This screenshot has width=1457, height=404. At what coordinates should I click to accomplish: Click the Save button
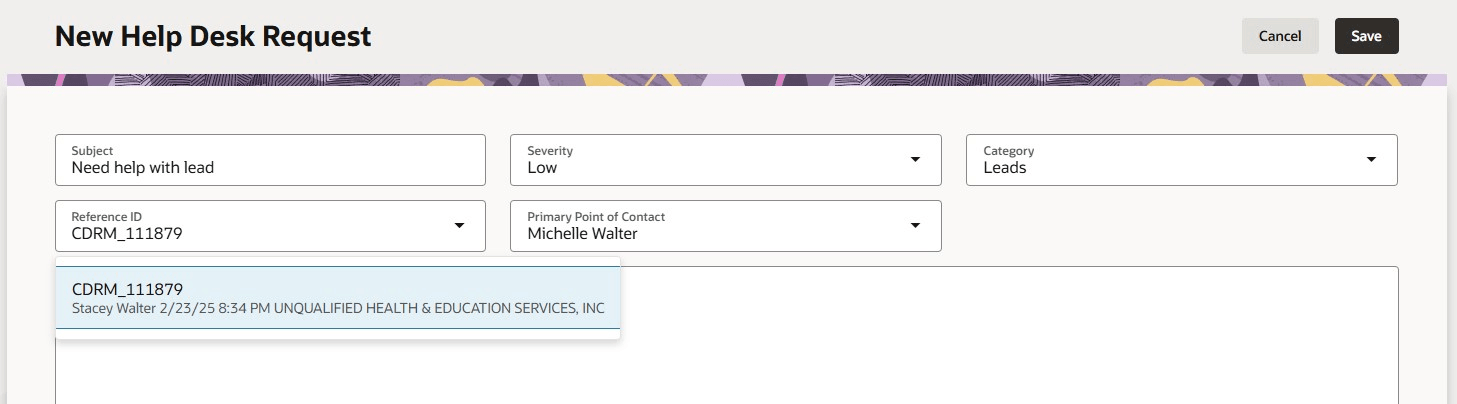1366,36
